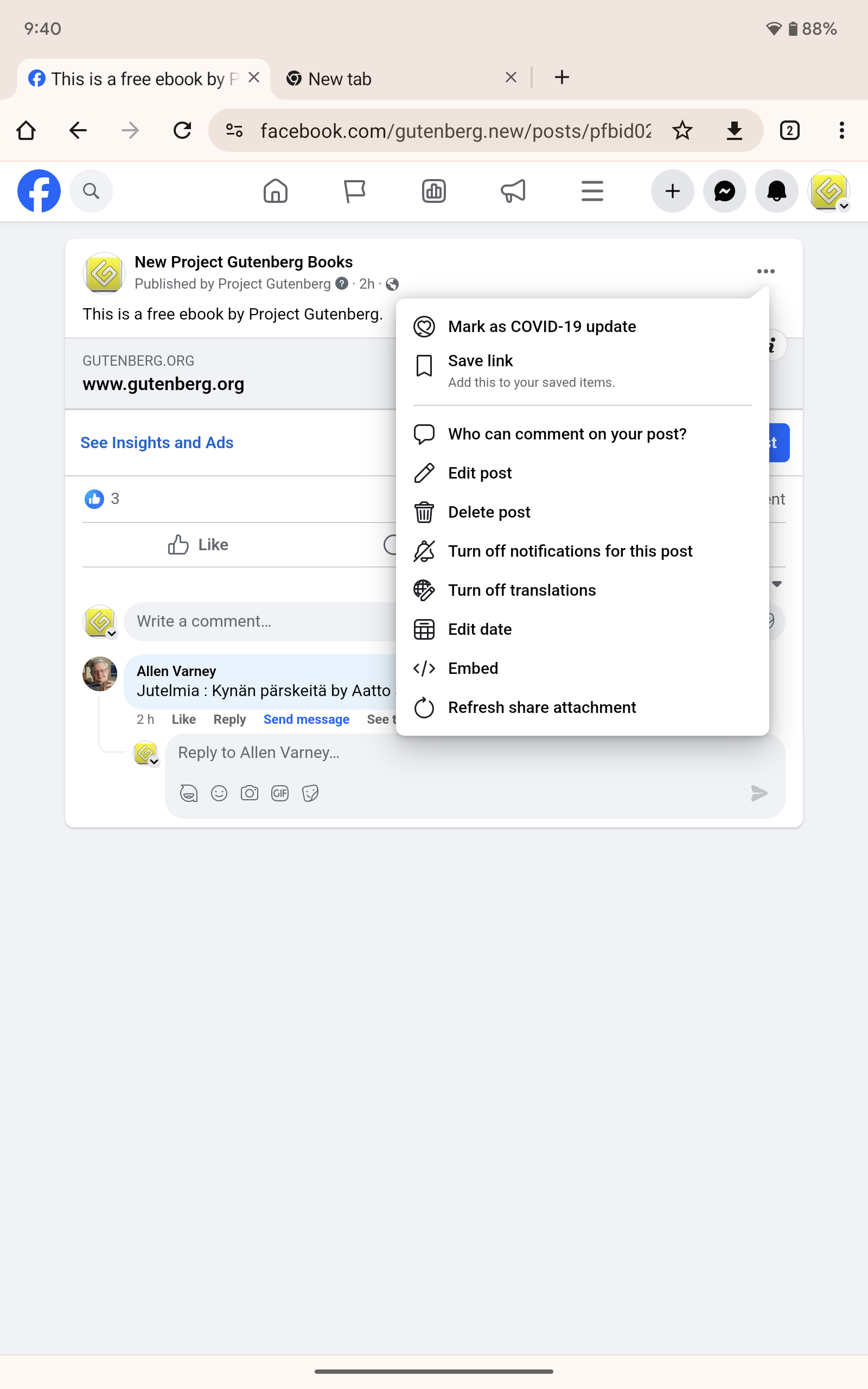Open the Pages flag icon

click(x=354, y=191)
